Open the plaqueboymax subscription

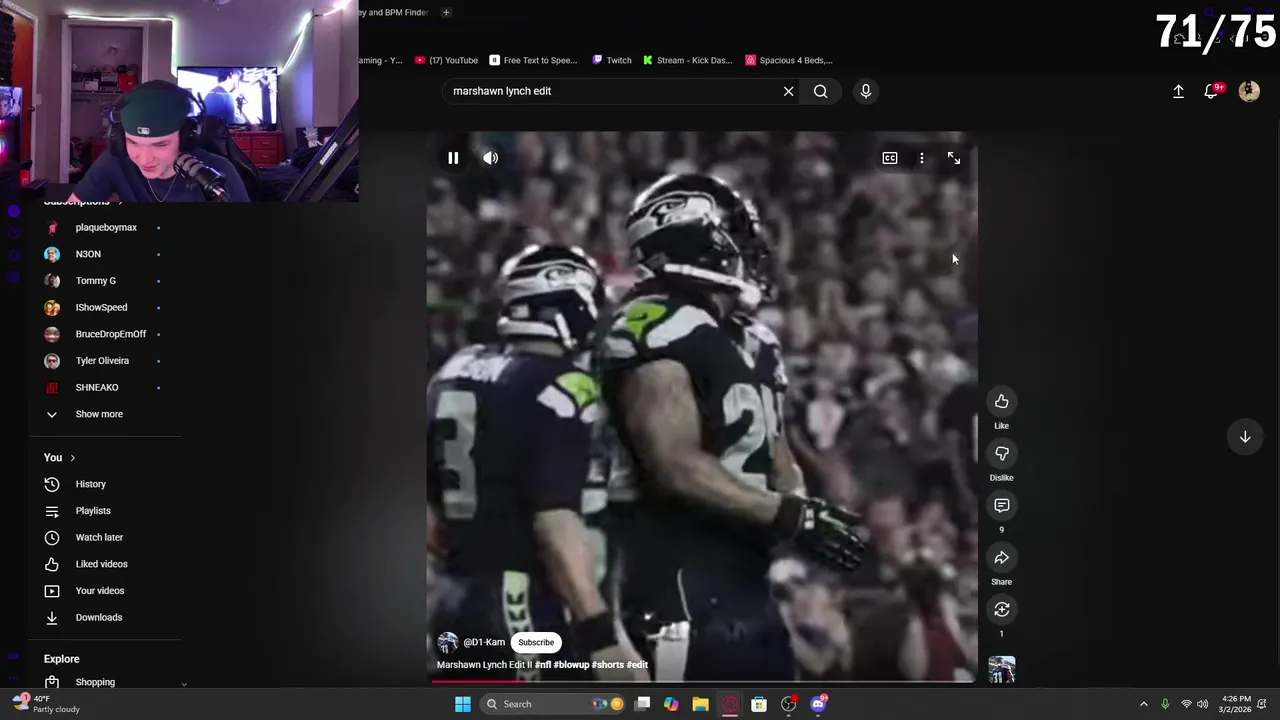pyautogui.click(x=104, y=228)
